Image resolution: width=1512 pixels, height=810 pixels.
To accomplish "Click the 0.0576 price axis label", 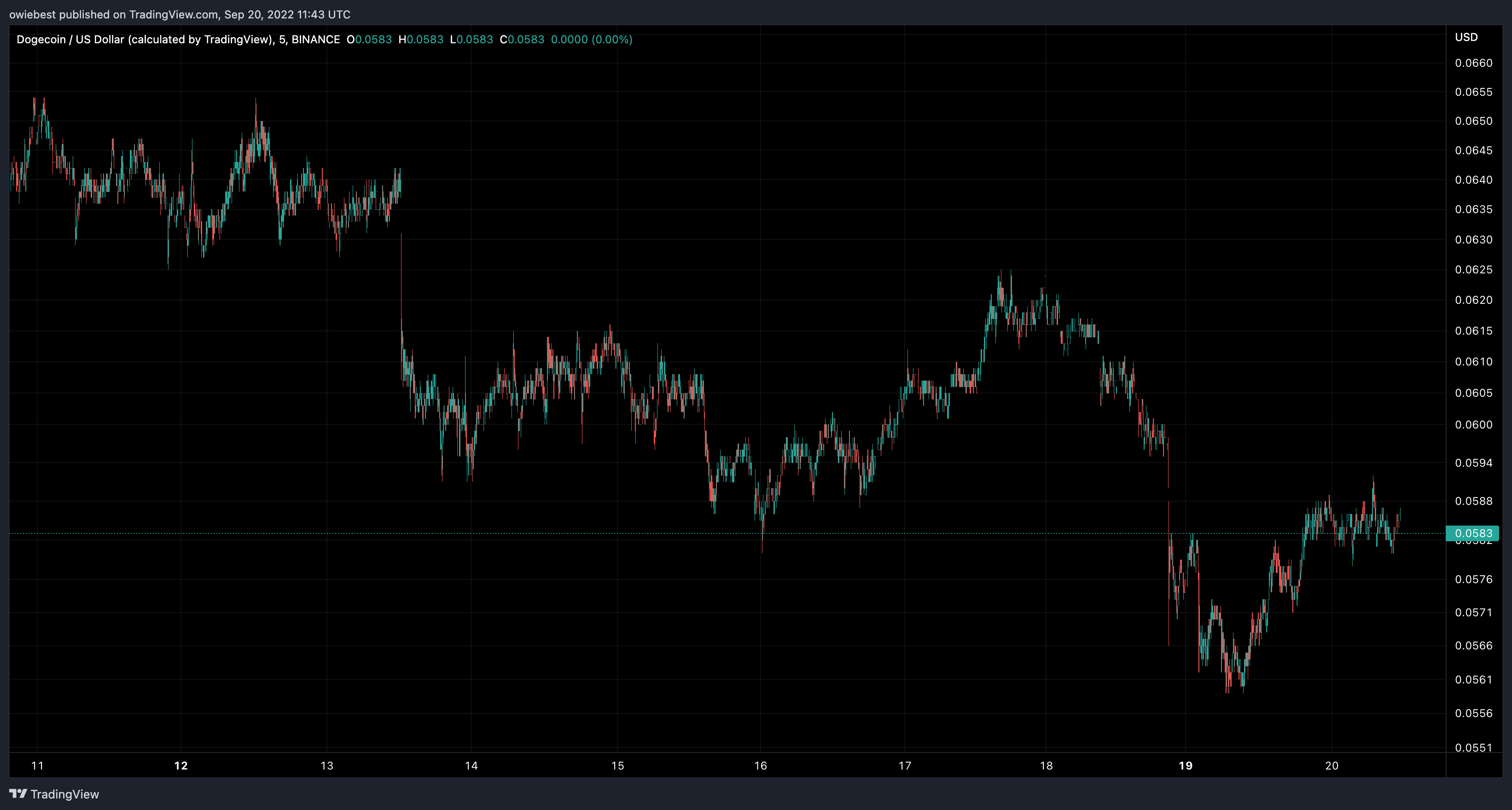I will coord(1473,579).
